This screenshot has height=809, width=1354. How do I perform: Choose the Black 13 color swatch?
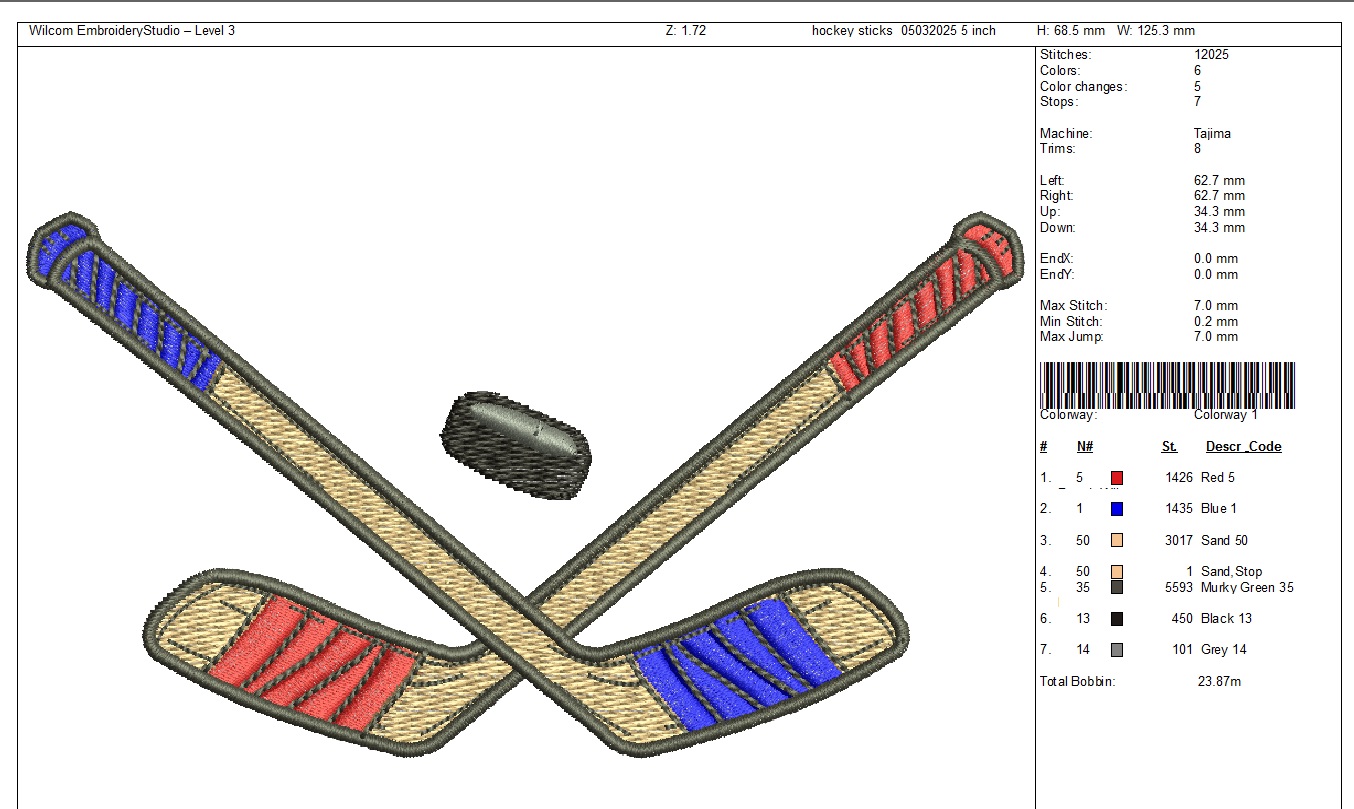point(1116,619)
